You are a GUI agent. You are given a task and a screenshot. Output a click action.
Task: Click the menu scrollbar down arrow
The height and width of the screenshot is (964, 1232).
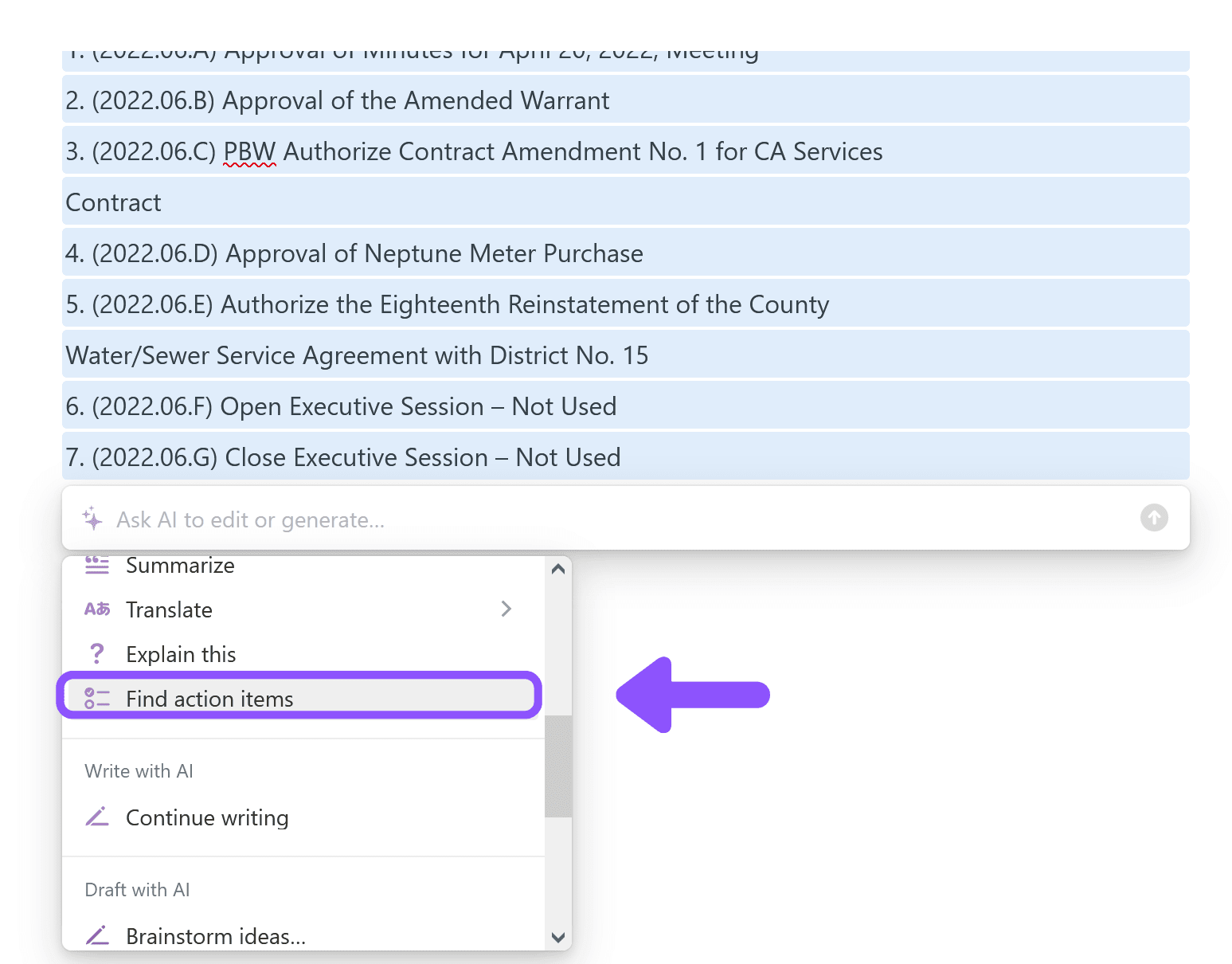pos(558,937)
